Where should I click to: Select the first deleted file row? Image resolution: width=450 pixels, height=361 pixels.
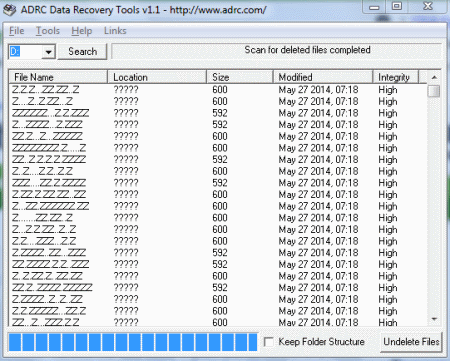pyautogui.click(x=218, y=89)
